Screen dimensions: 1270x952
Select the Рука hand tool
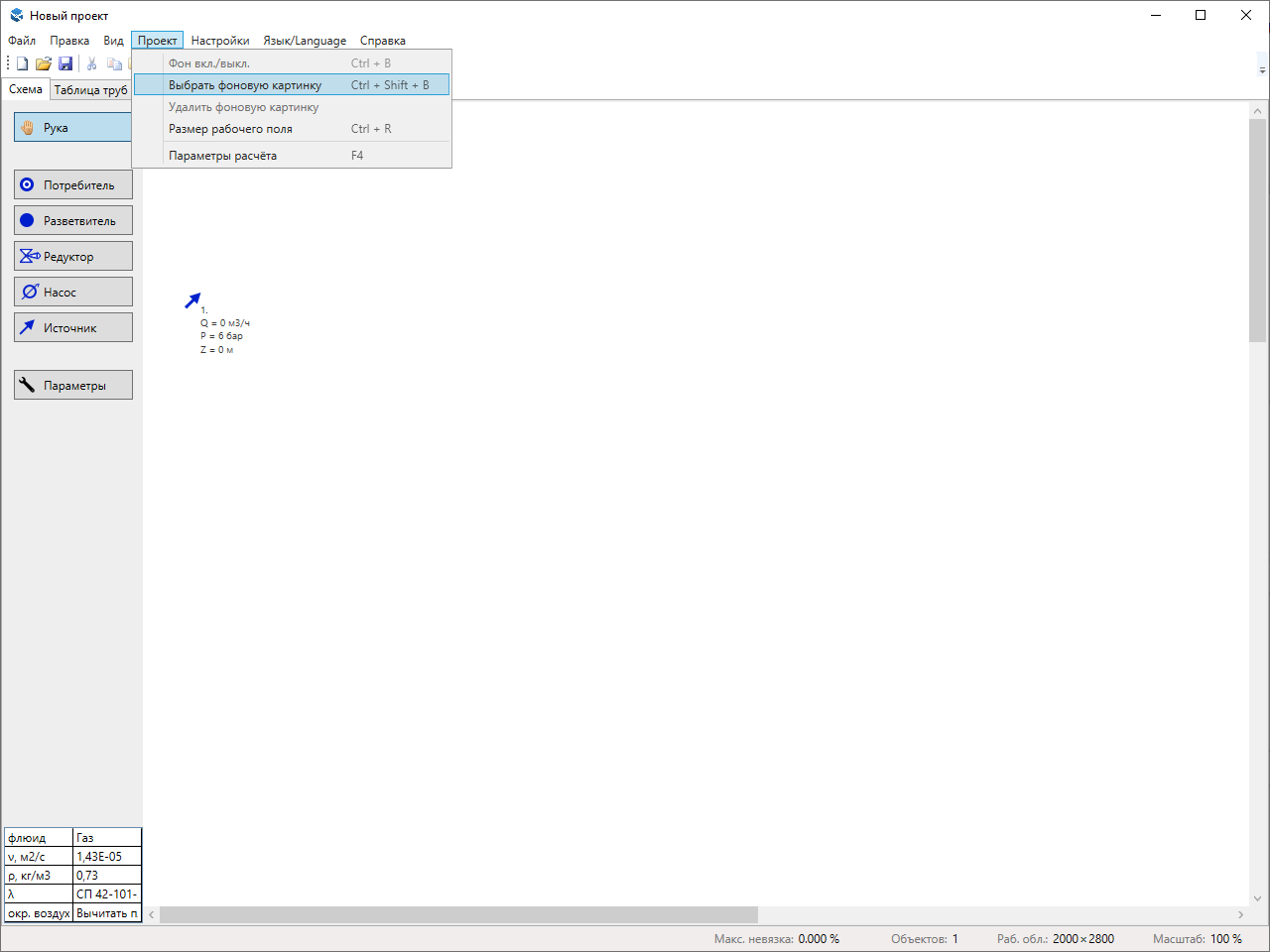click(72, 128)
